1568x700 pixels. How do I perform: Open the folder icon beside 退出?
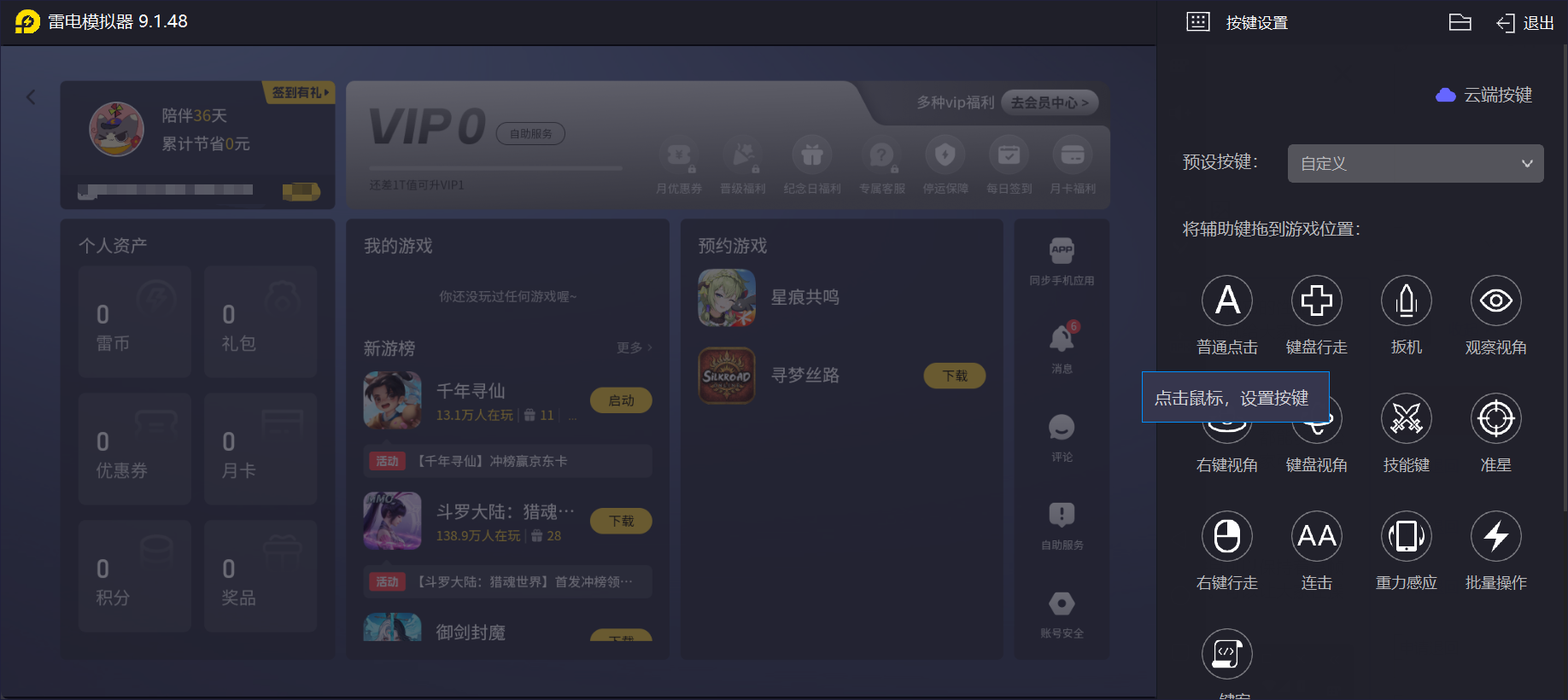[1460, 22]
